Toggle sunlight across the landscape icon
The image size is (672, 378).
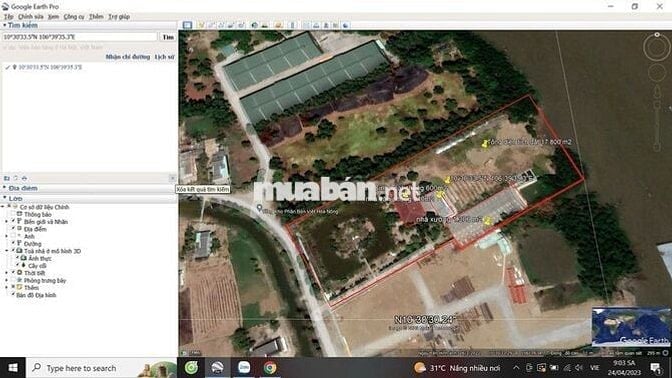265,25
